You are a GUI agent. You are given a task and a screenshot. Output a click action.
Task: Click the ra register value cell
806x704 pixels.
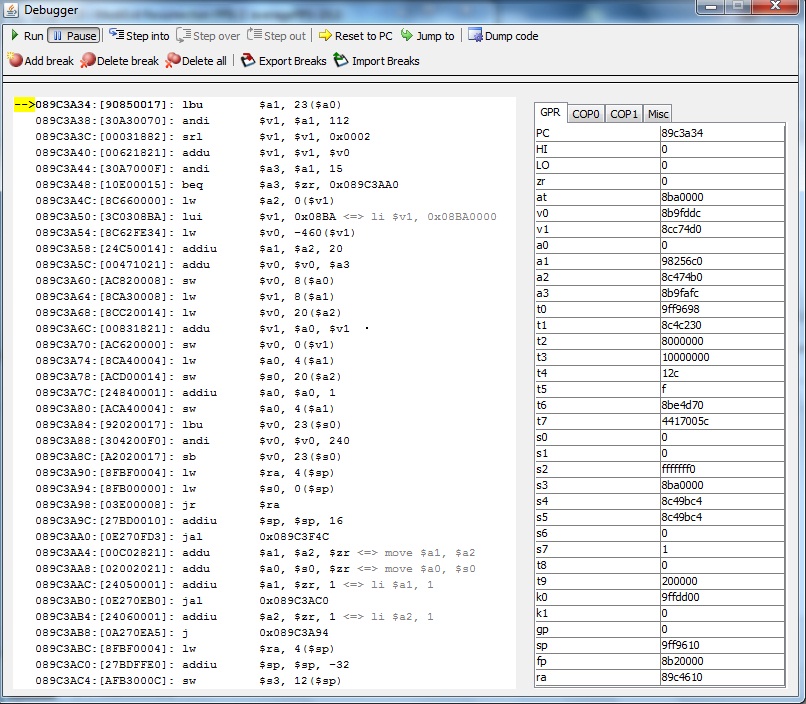(720, 677)
